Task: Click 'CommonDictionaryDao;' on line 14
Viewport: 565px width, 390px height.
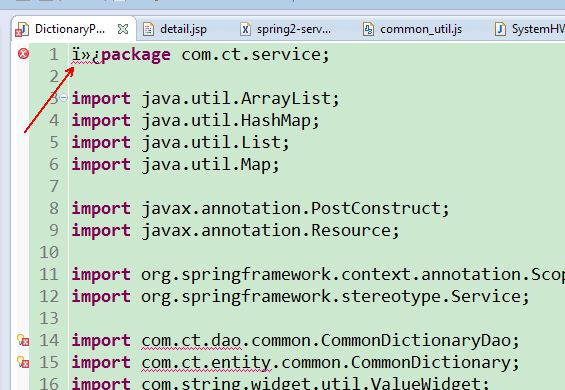Action: [x=420, y=340]
